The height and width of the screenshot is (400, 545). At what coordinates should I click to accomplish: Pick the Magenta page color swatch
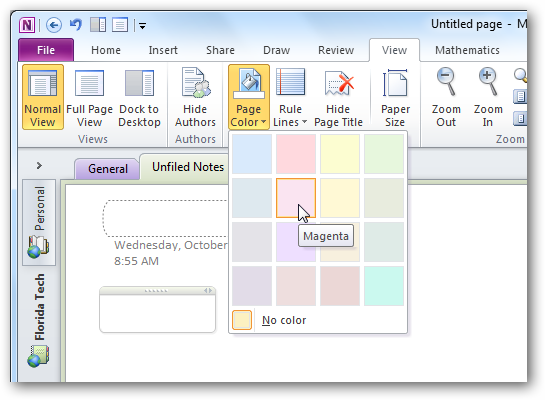[x=296, y=198]
